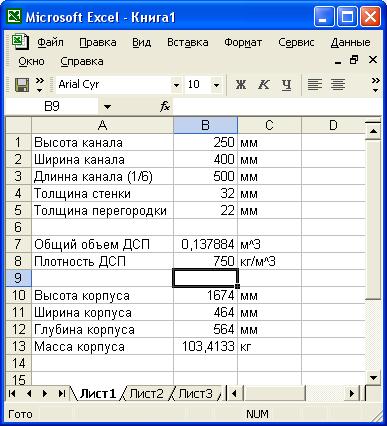Open the Правка menu
This screenshot has width=387, height=426.
coord(98,42)
